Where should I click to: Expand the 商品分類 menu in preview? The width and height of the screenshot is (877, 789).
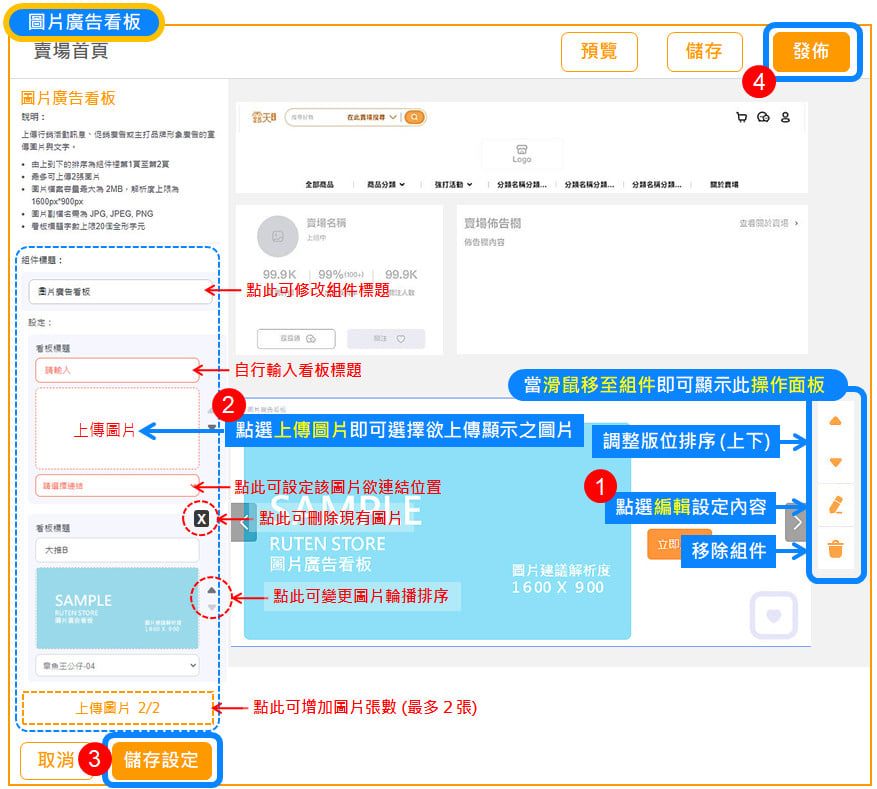tap(386, 184)
